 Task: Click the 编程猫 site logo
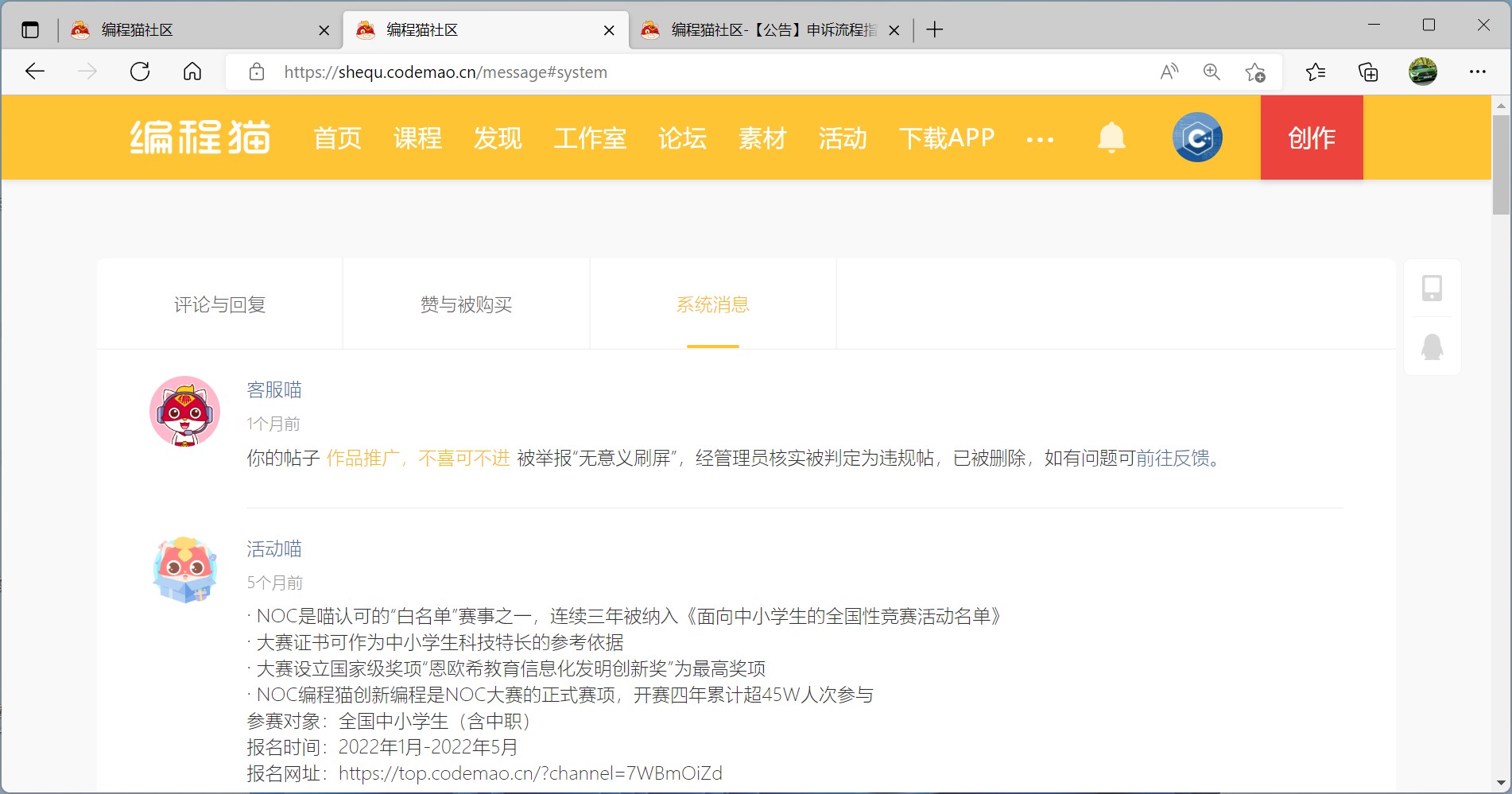[x=200, y=137]
